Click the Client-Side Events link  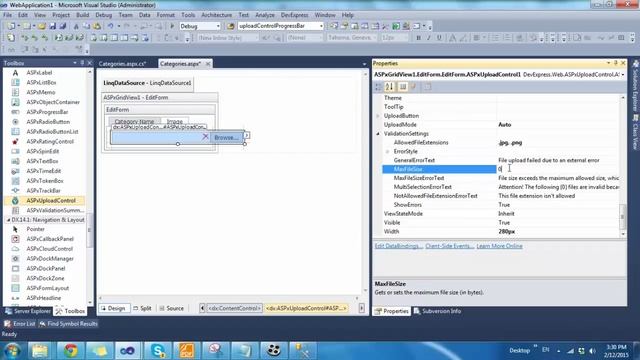coord(449,246)
